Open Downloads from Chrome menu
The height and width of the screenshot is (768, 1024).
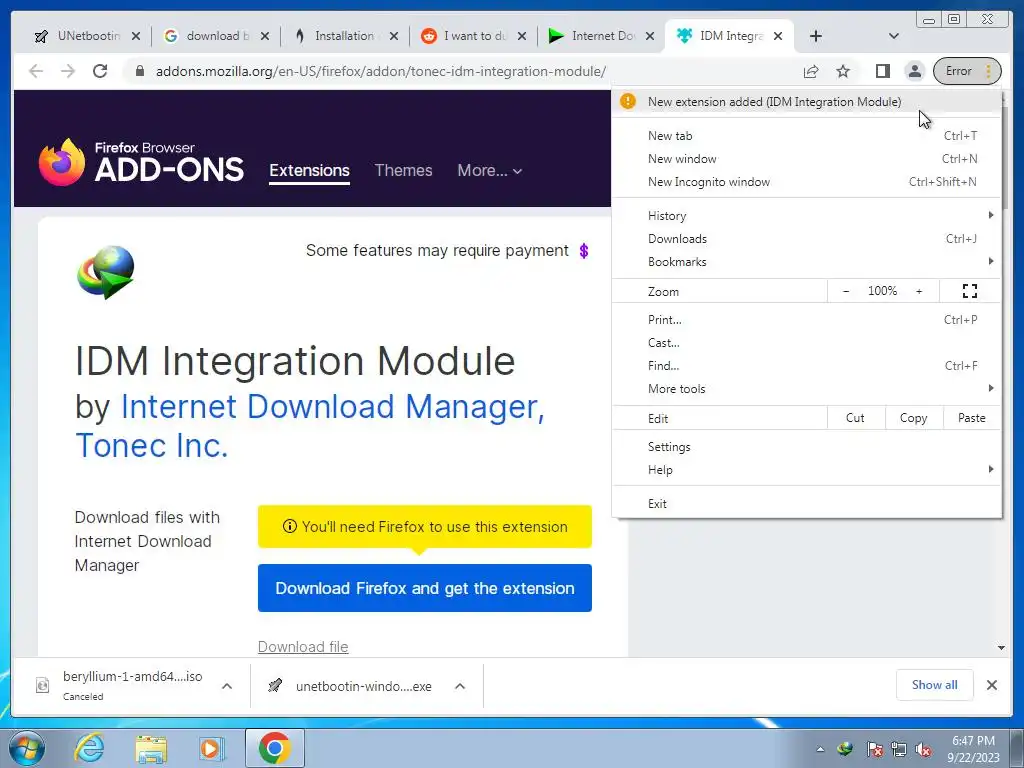807,238
